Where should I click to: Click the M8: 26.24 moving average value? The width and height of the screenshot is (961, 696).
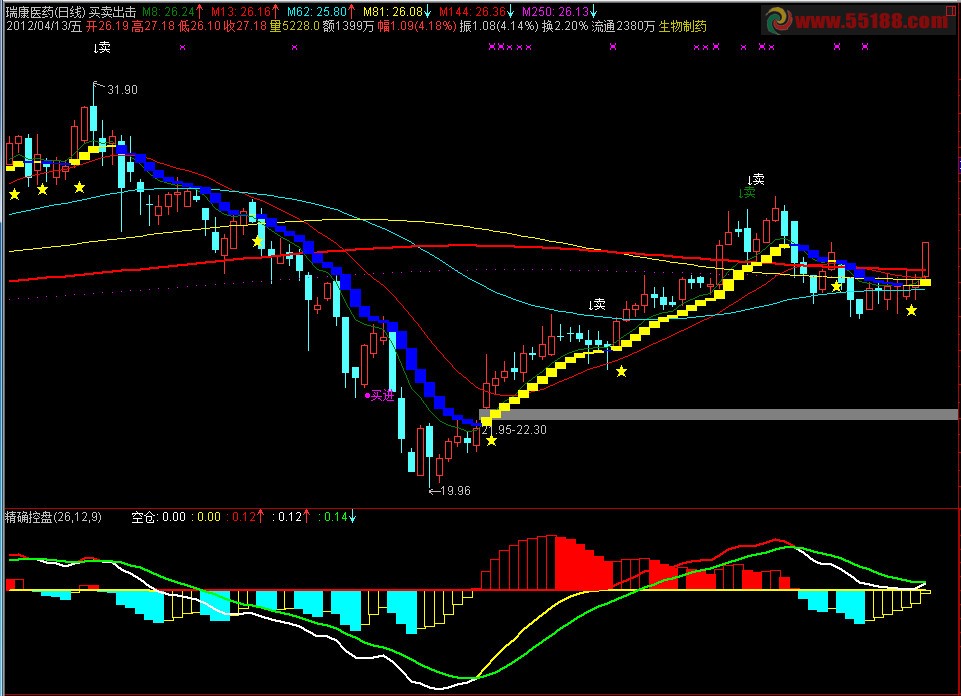coord(168,11)
